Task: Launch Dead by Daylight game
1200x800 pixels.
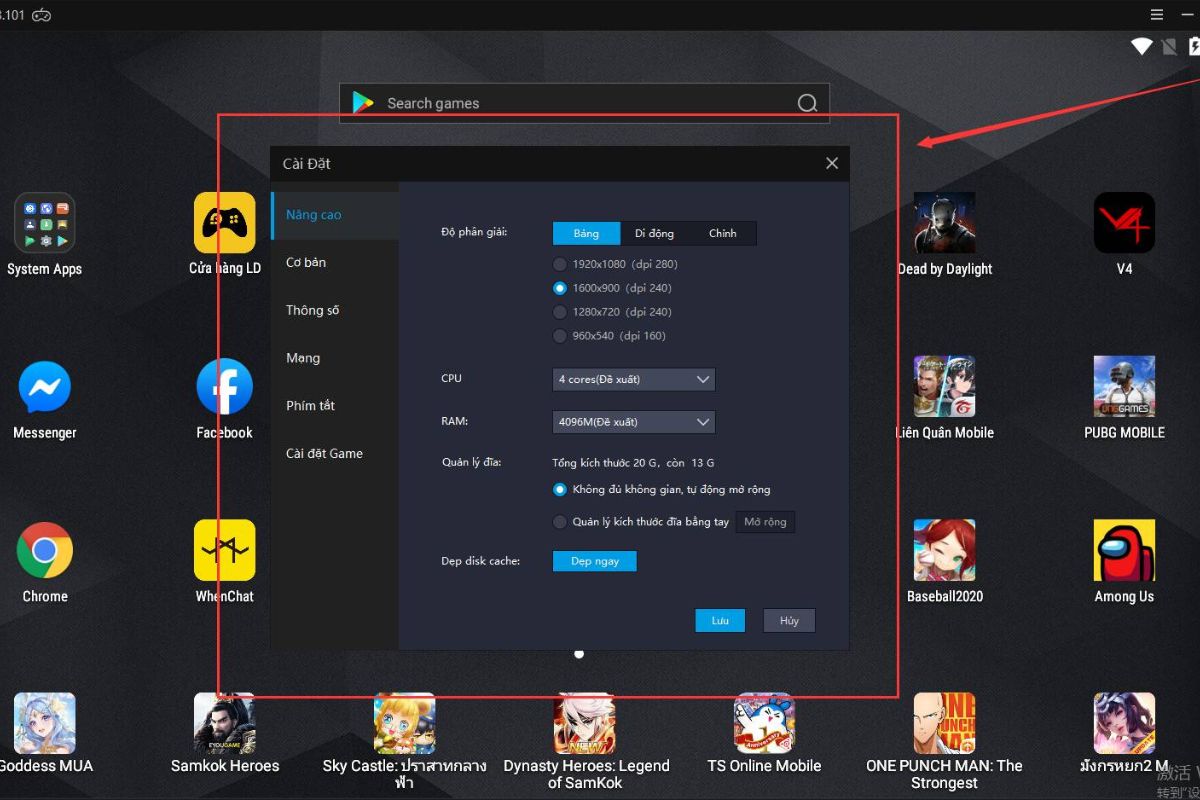Action: (945, 222)
